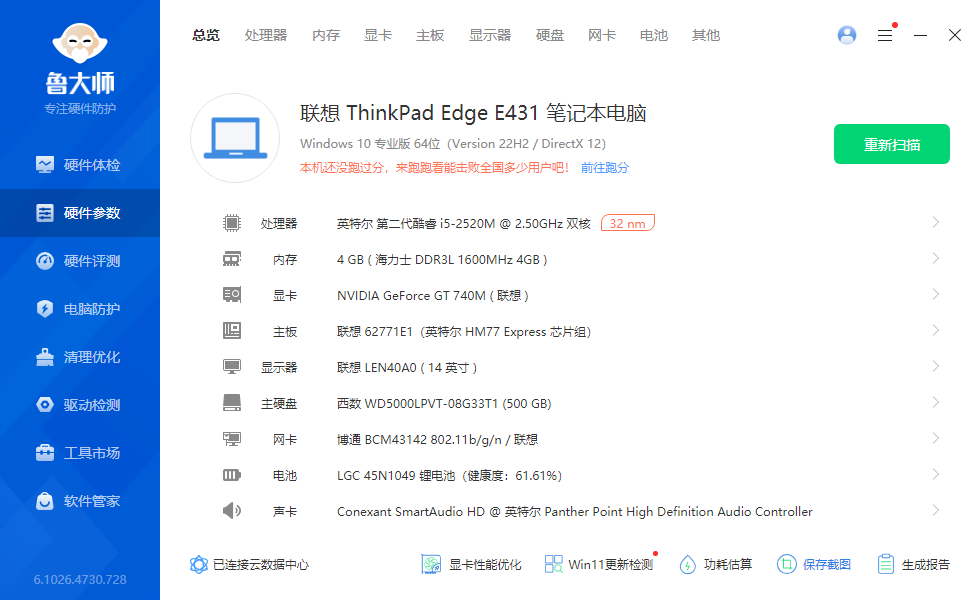Switch to the 显卡 tab
Screen dimensions: 980x600
point(378,36)
